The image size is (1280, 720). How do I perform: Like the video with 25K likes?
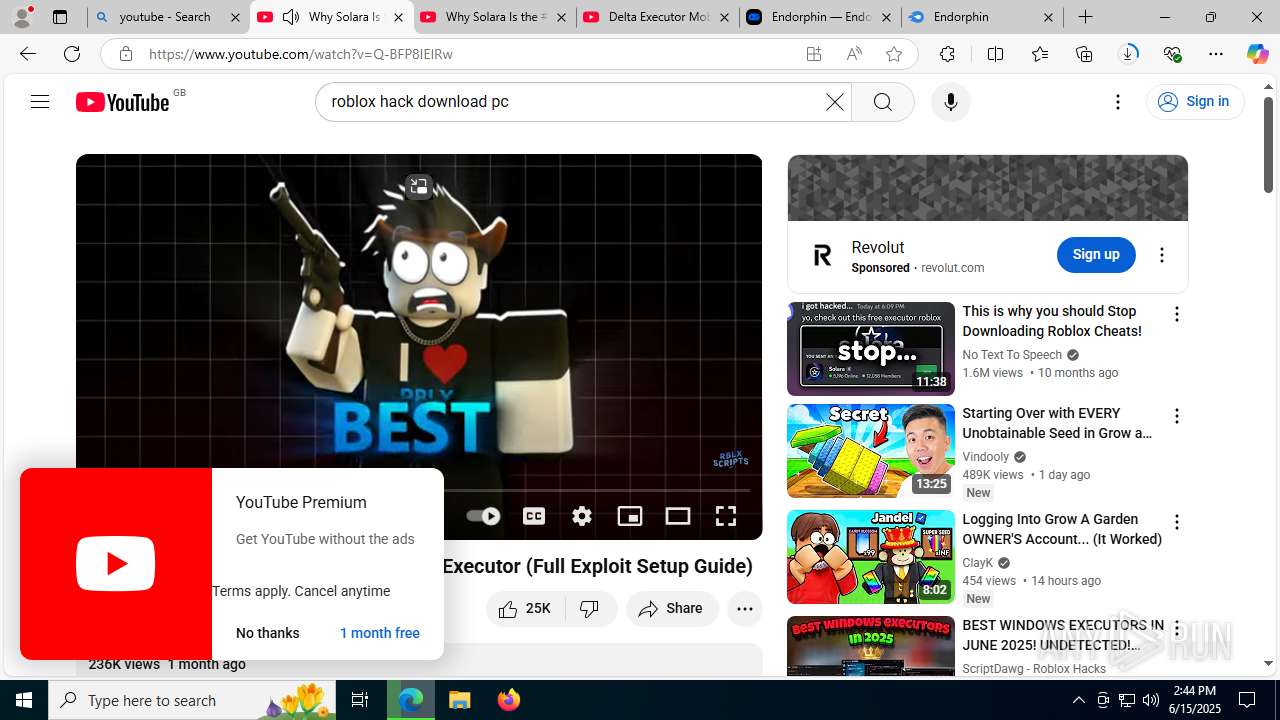point(525,608)
